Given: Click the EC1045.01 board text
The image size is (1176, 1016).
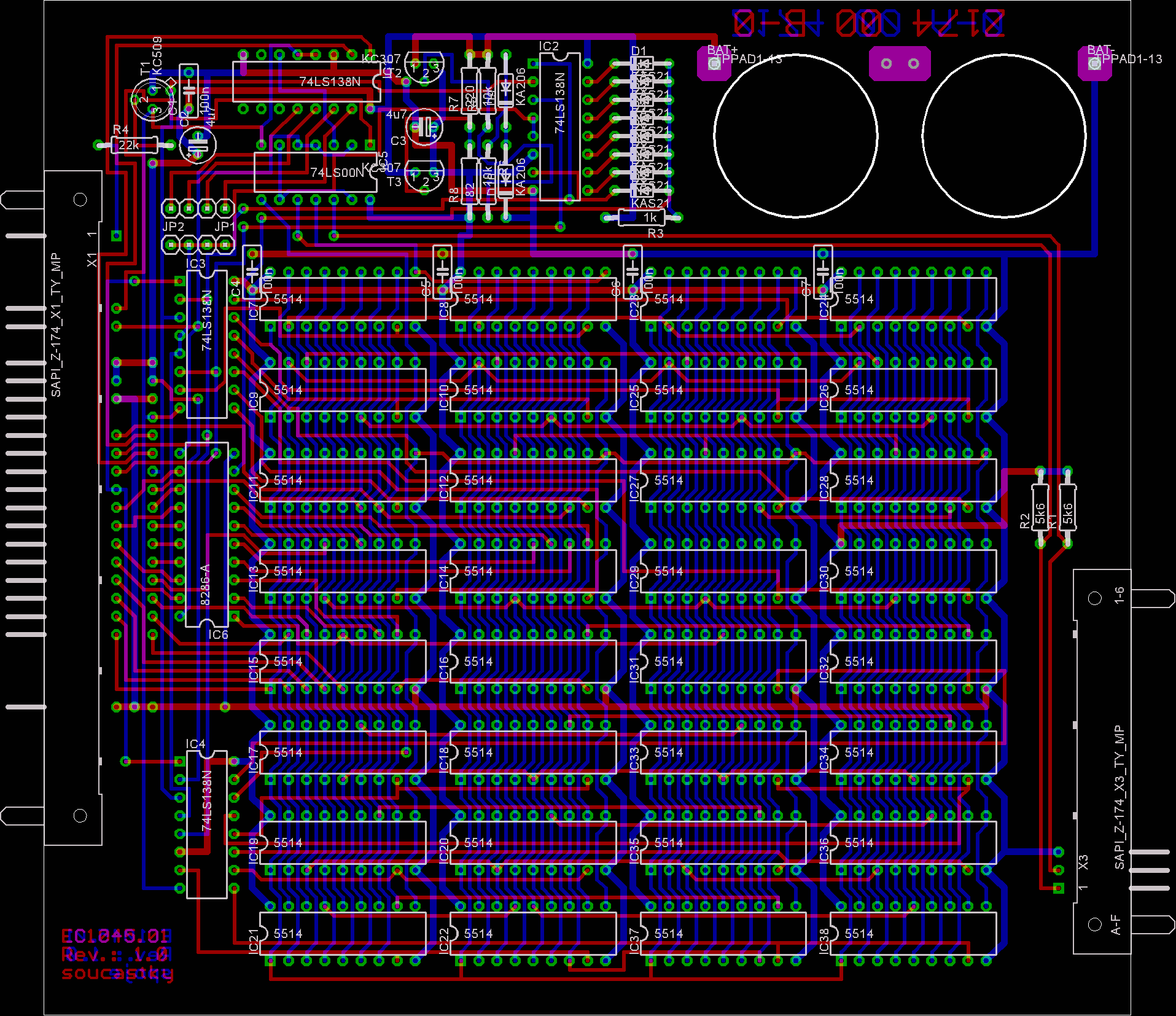Looking at the screenshot, I should pos(115,936).
